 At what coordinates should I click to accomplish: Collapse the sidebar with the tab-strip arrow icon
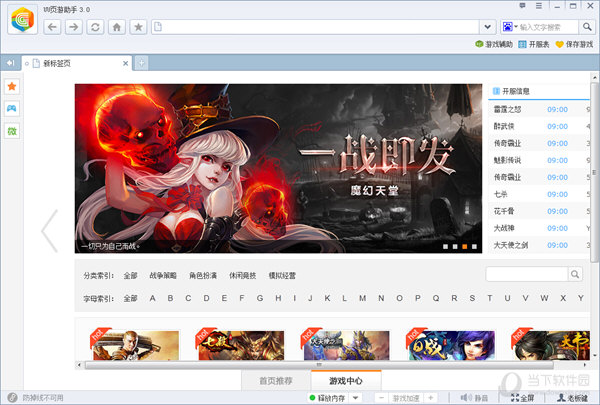tap(10, 63)
